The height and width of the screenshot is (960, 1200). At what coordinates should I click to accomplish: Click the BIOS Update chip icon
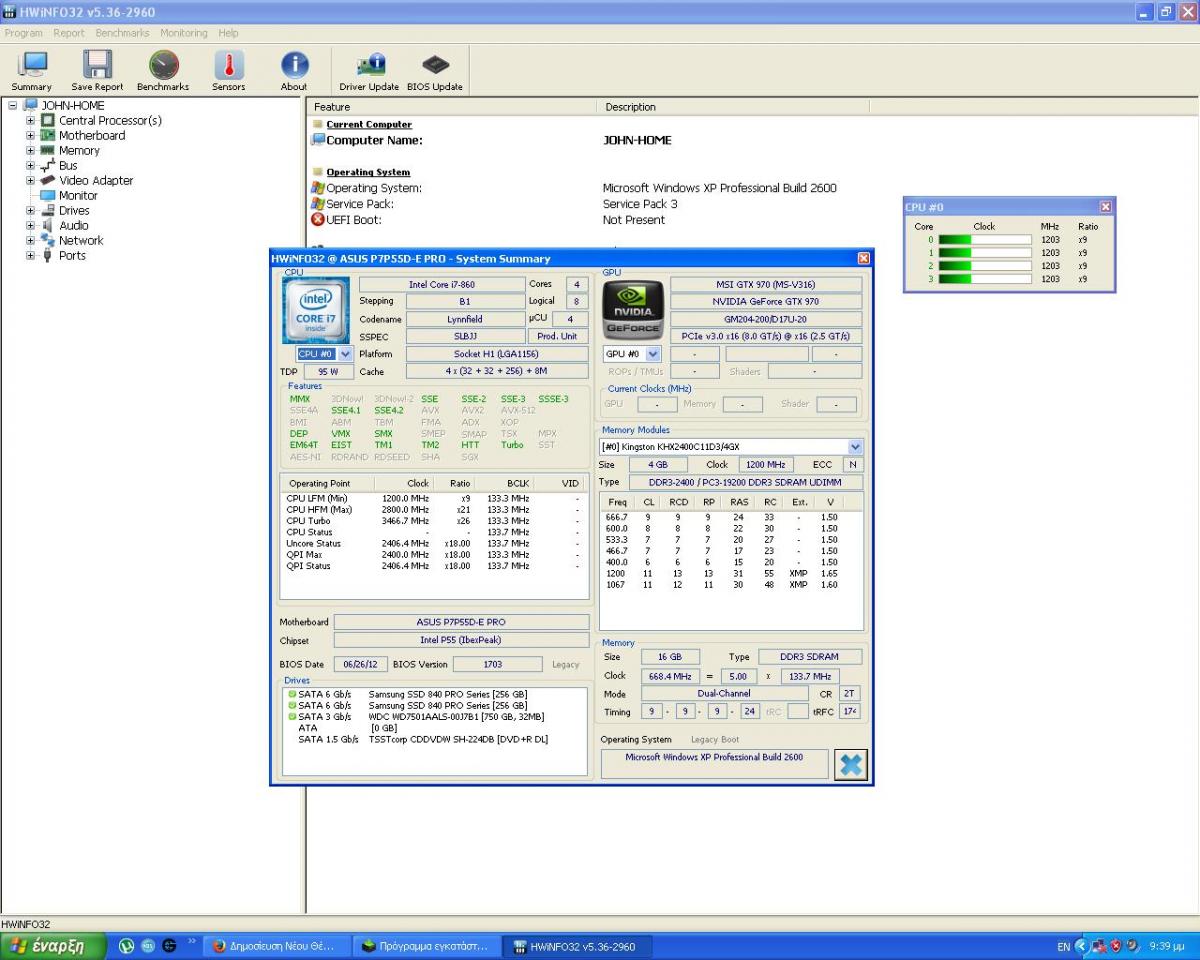point(435,65)
